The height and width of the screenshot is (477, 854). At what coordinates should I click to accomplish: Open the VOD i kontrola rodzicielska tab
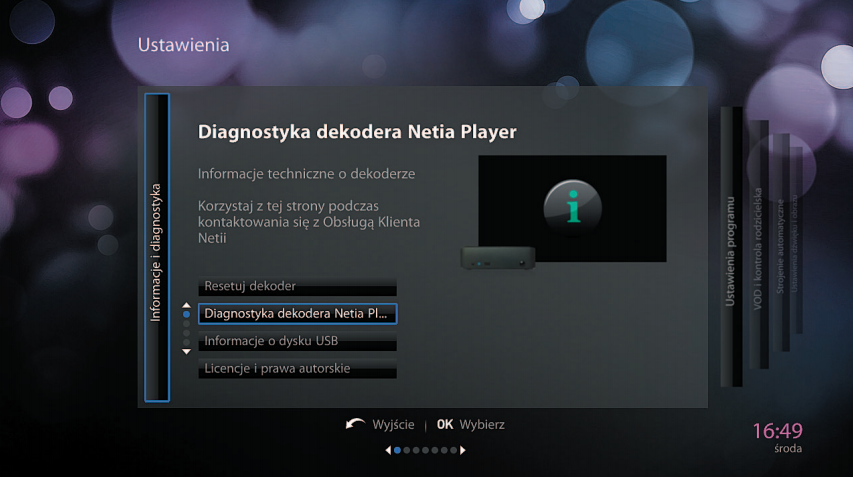(x=759, y=244)
